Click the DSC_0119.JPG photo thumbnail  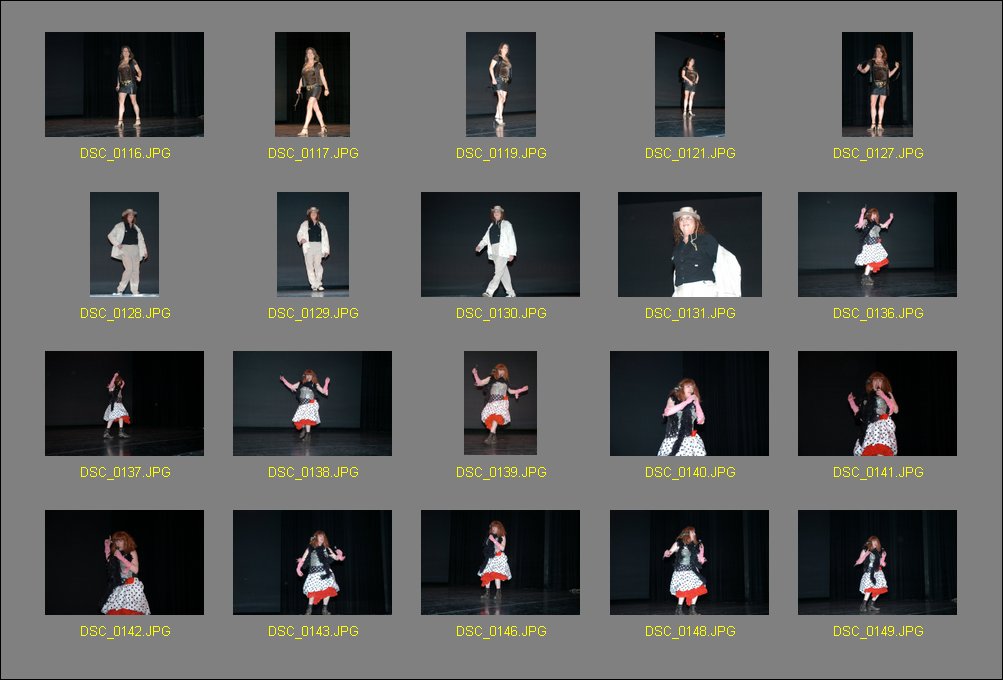point(501,84)
